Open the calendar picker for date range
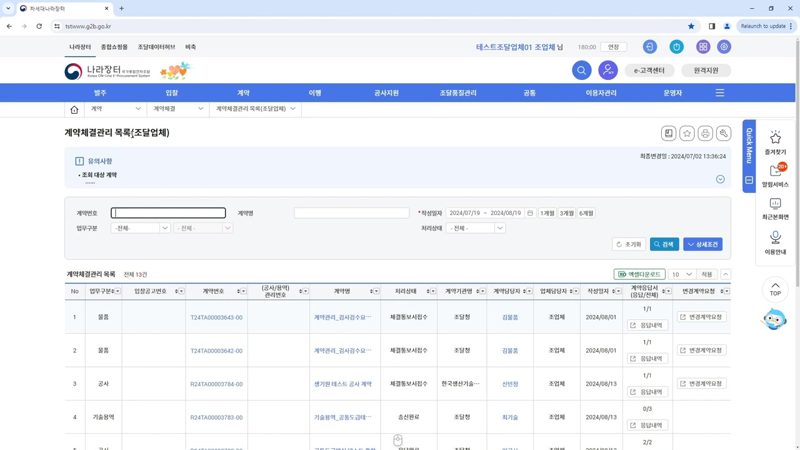Screen dimensions: 800x450 530,213
